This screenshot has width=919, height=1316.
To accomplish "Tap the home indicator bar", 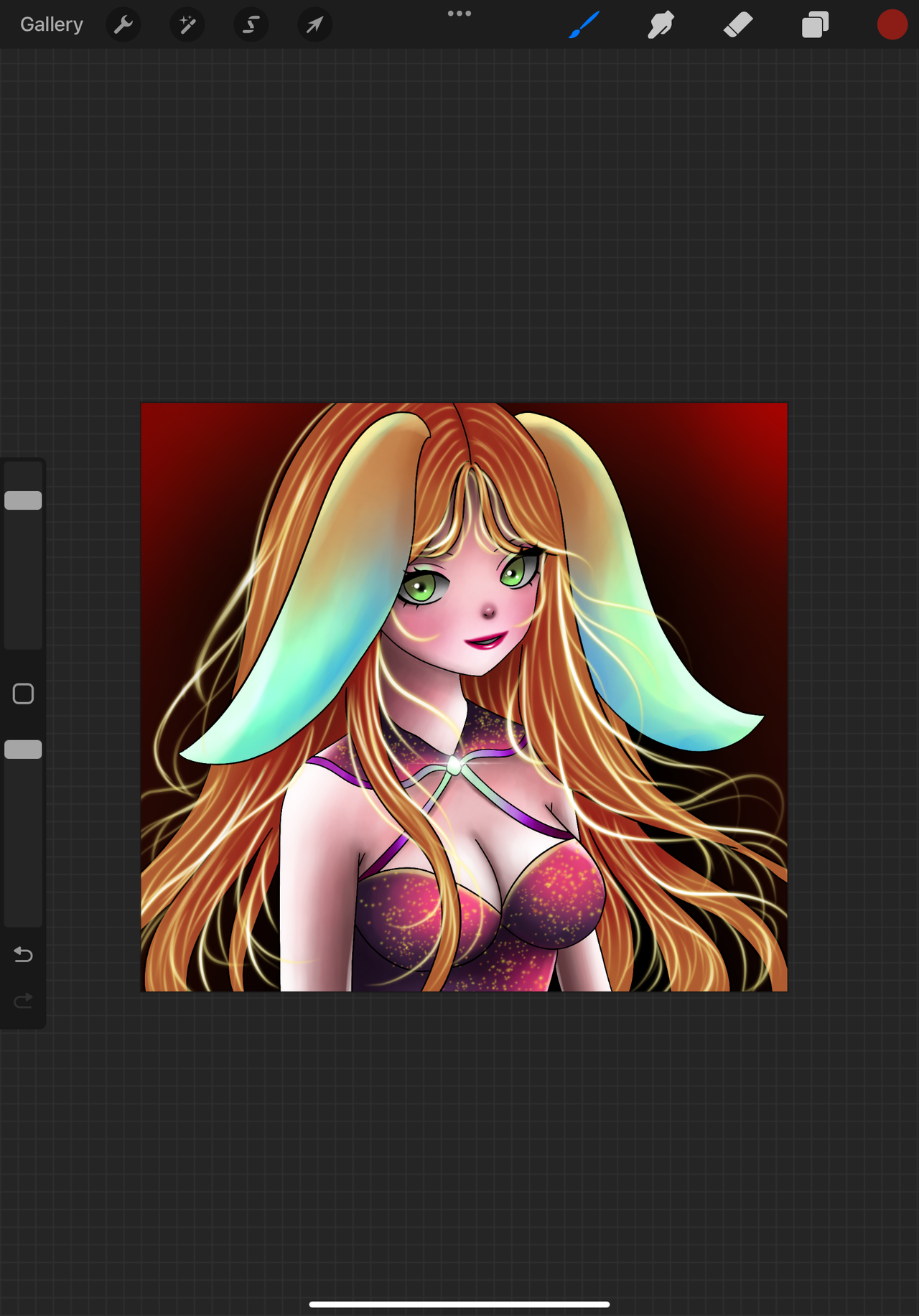I will point(459,1305).
